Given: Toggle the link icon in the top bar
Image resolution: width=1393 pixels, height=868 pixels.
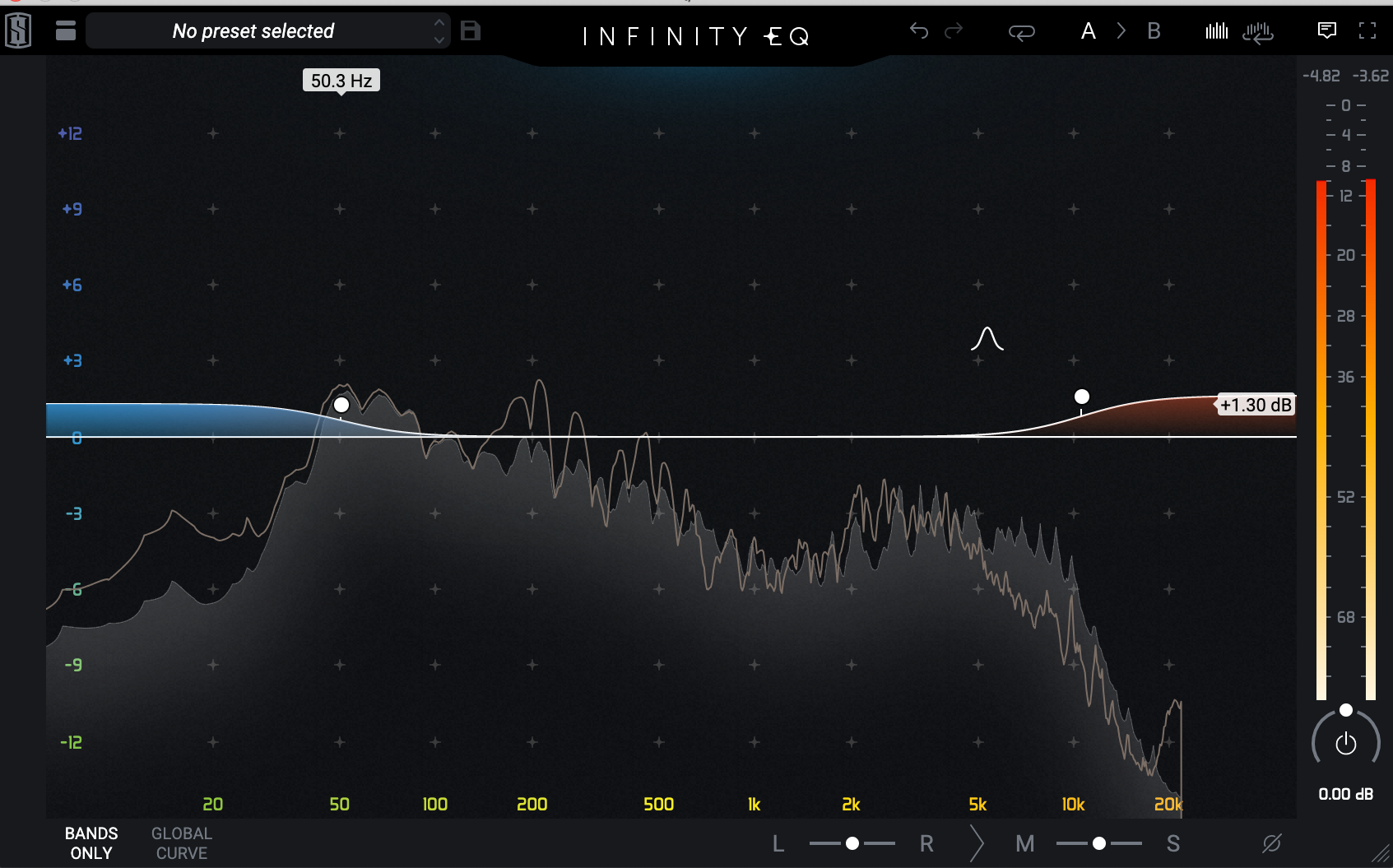Looking at the screenshot, I should (x=1022, y=33).
